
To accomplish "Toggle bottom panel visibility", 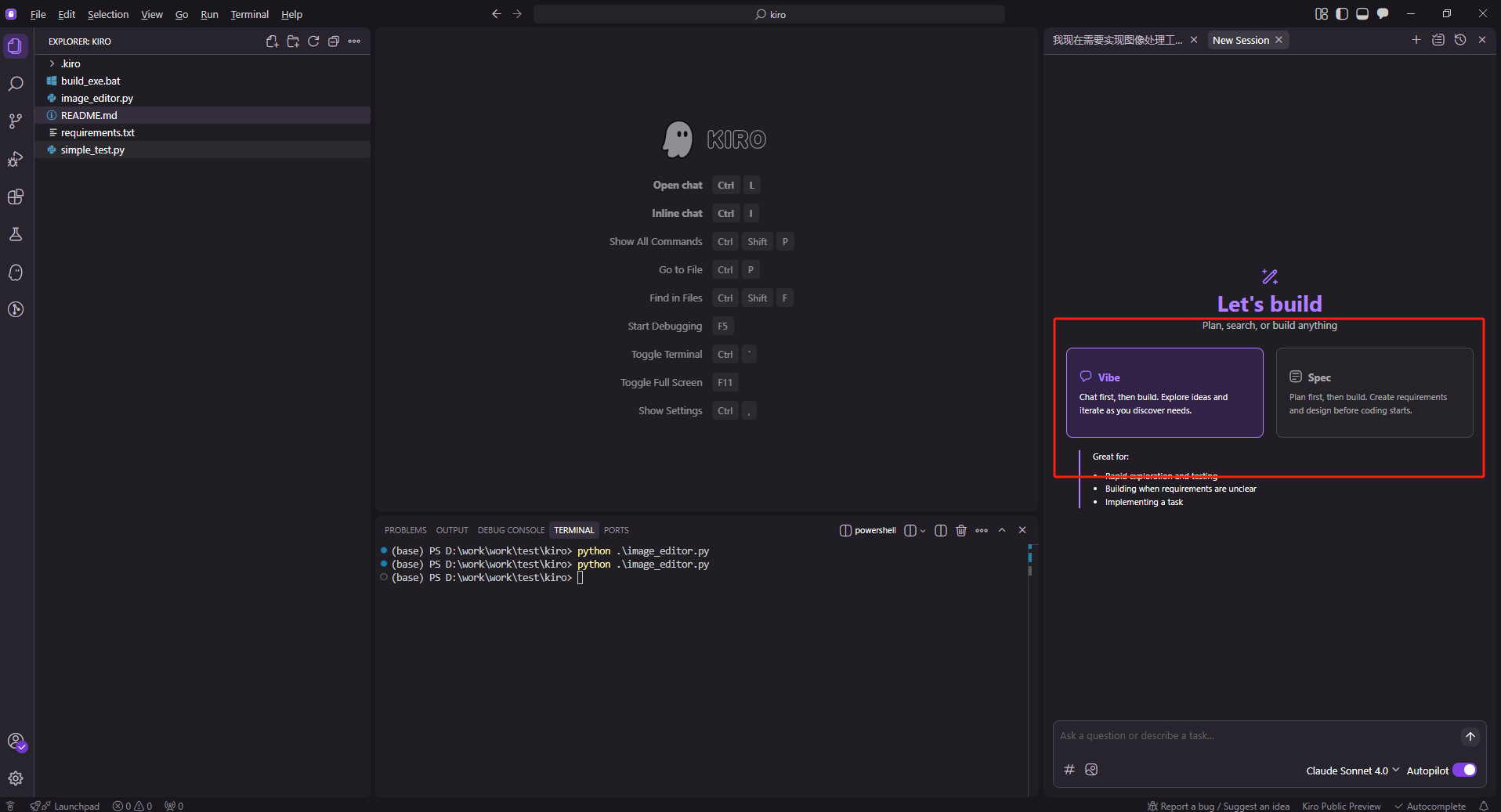I will [x=1362, y=14].
